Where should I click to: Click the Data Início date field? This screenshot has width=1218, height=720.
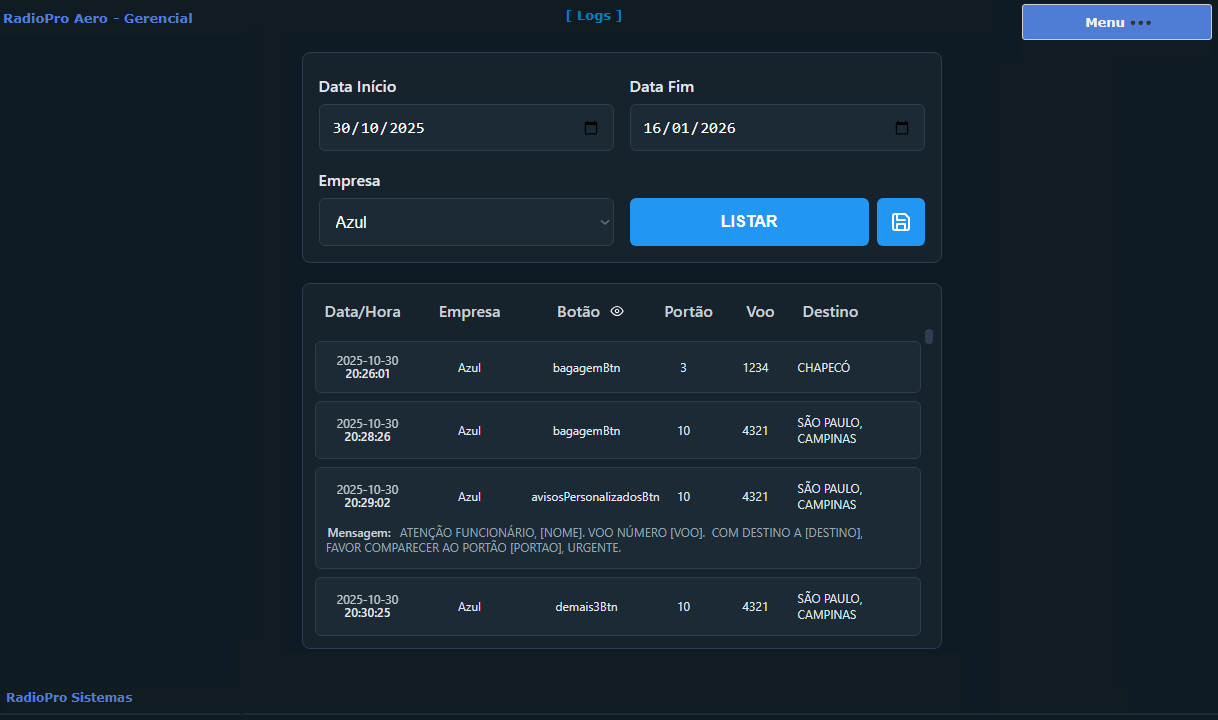pyautogui.click(x=450, y=128)
